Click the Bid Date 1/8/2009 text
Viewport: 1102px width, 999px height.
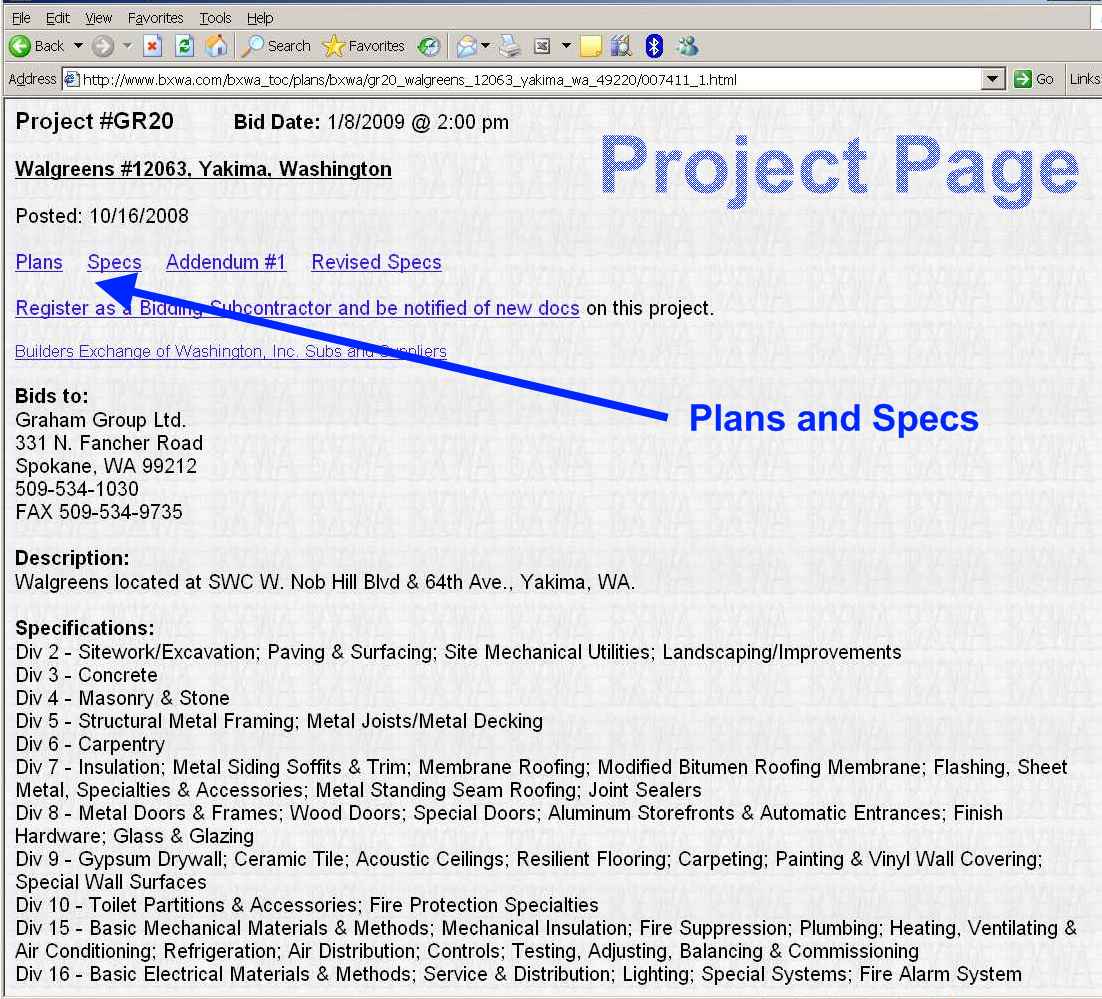tap(371, 122)
